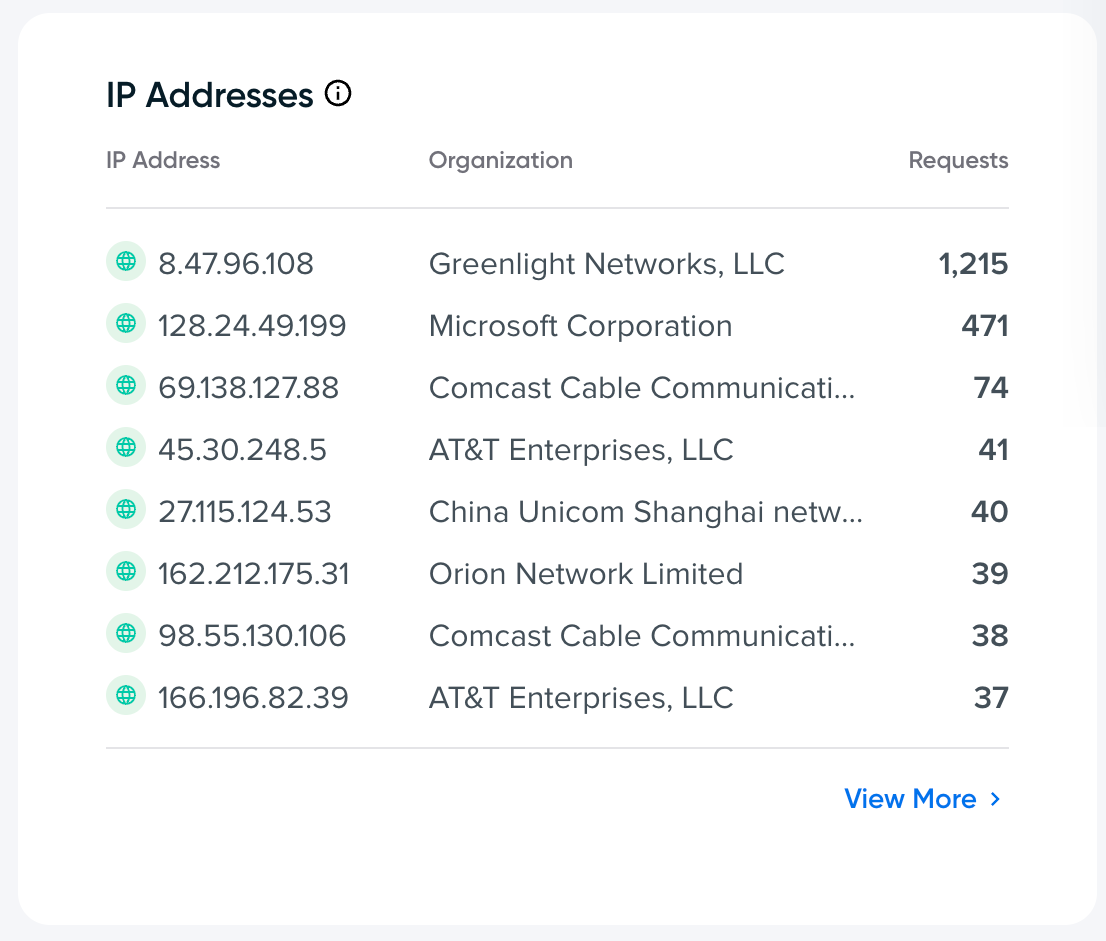Click Orion Network Limited organization
Image resolution: width=1106 pixels, height=941 pixels.
click(586, 574)
